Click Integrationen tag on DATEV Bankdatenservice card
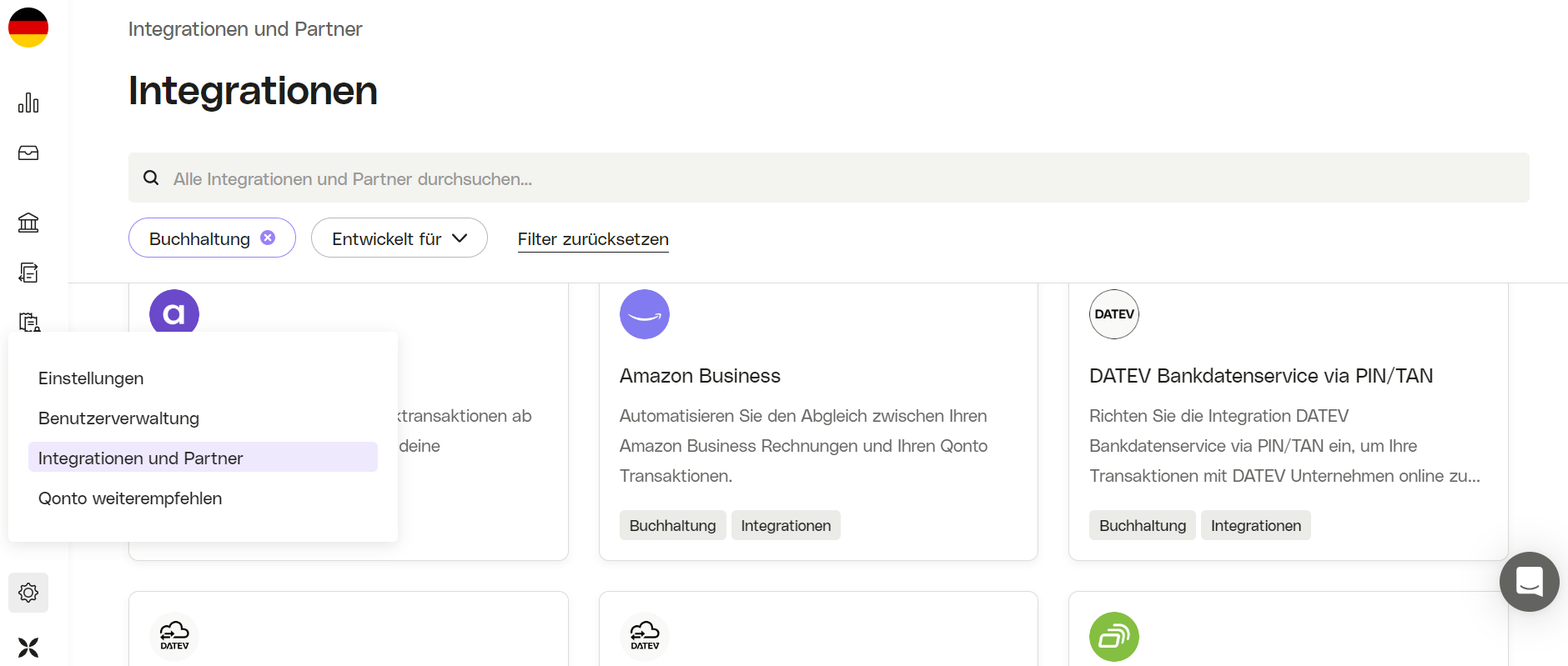This screenshot has width=1568, height=666. (x=1256, y=525)
